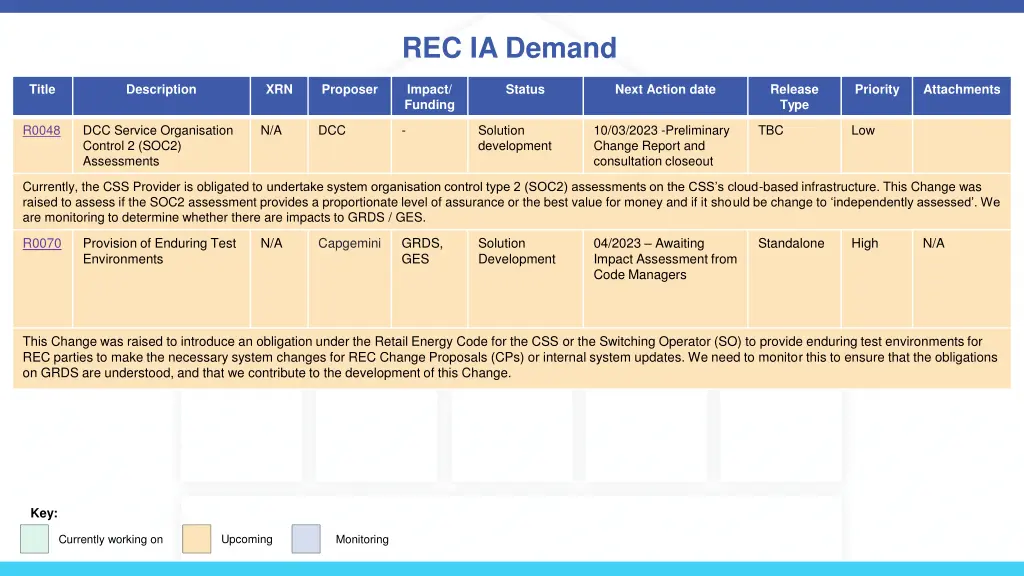Click the 'Status' column header
1024x576 pixels.
(x=525, y=96)
